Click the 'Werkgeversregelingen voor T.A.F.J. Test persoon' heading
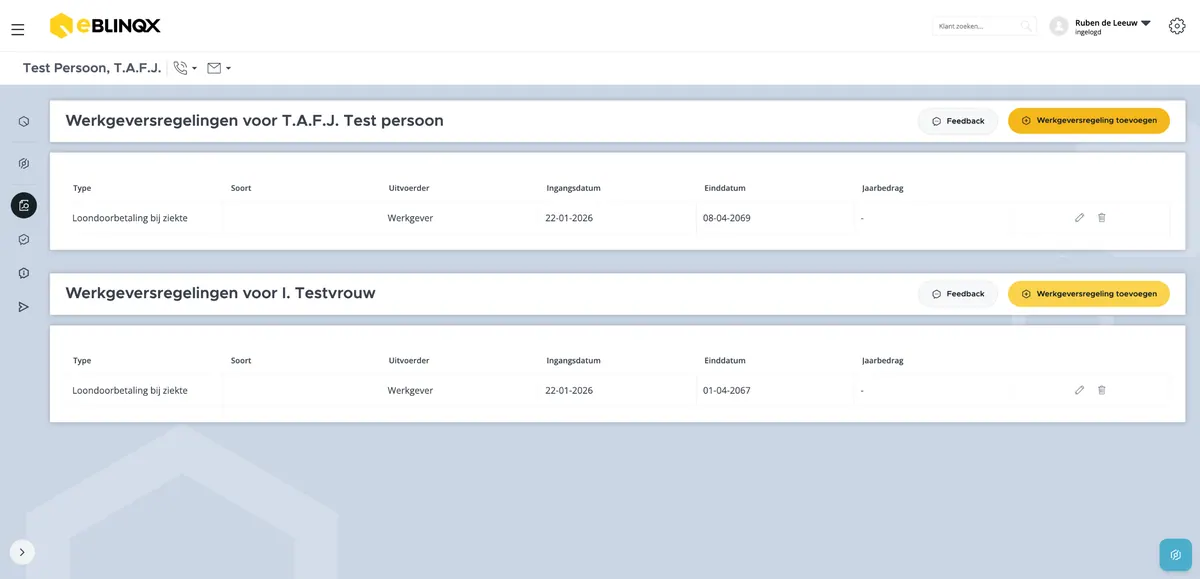The height and width of the screenshot is (579, 1200). pyautogui.click(x=254, y=121)
